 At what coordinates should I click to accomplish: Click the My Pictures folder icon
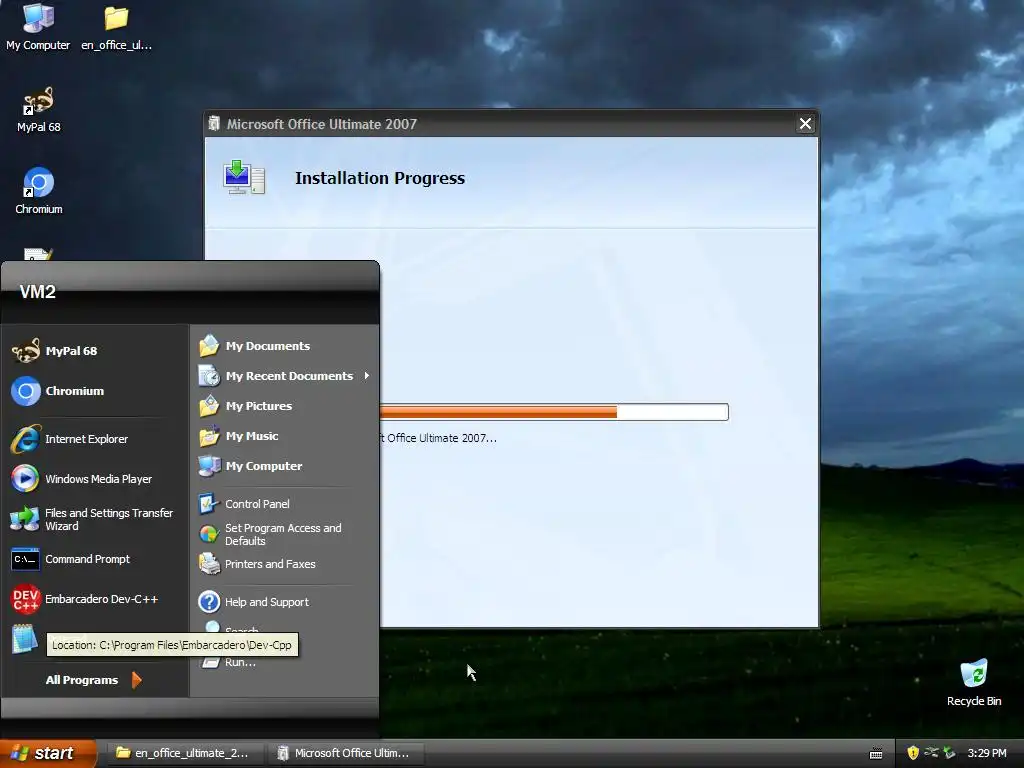pyautogui.click(x=209, y=406)
